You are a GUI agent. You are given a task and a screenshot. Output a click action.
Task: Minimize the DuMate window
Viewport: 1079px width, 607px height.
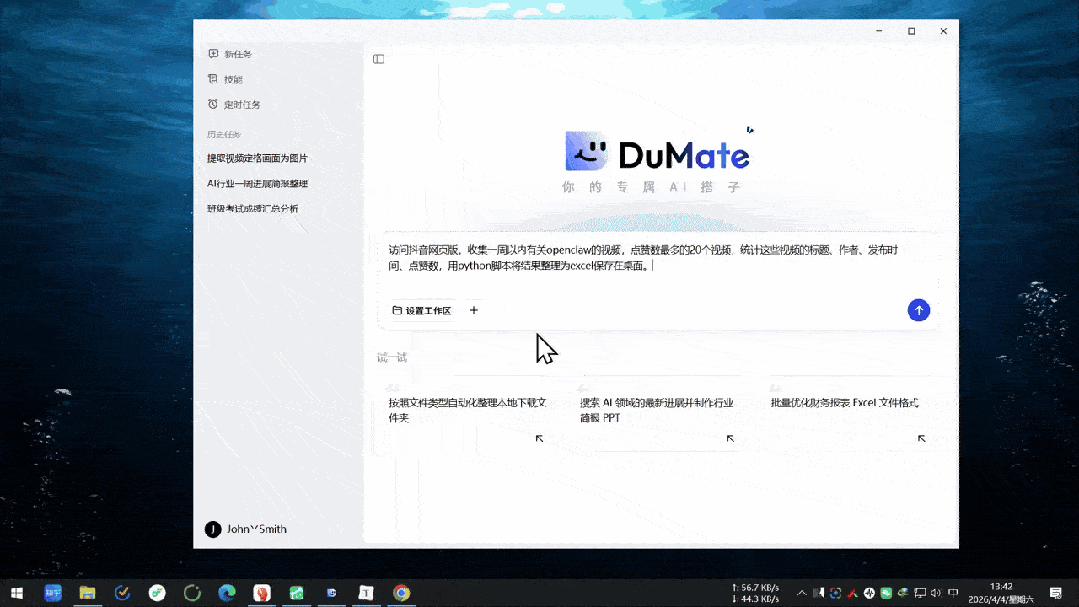pyautogui.click(x=879, y=31)
